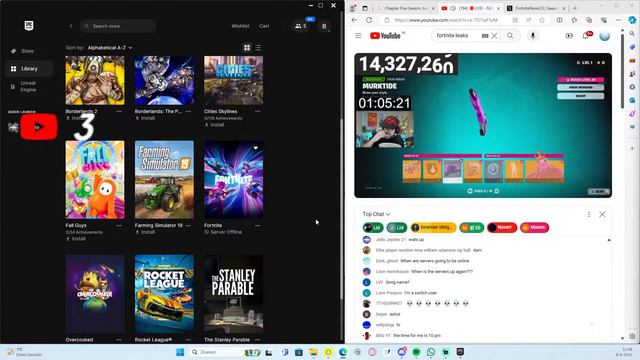Install Fall Guys
The image size is (640, 360).
click(x=76, y=239)
